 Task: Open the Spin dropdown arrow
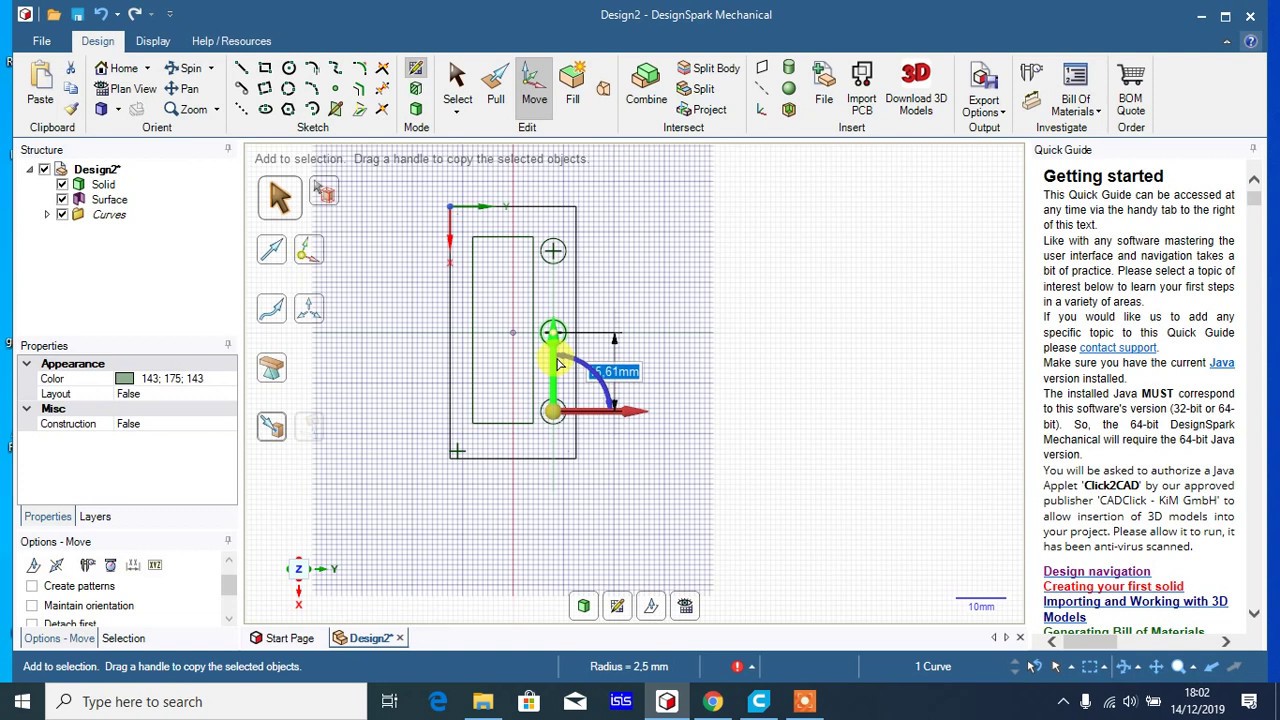click(211, 68)
